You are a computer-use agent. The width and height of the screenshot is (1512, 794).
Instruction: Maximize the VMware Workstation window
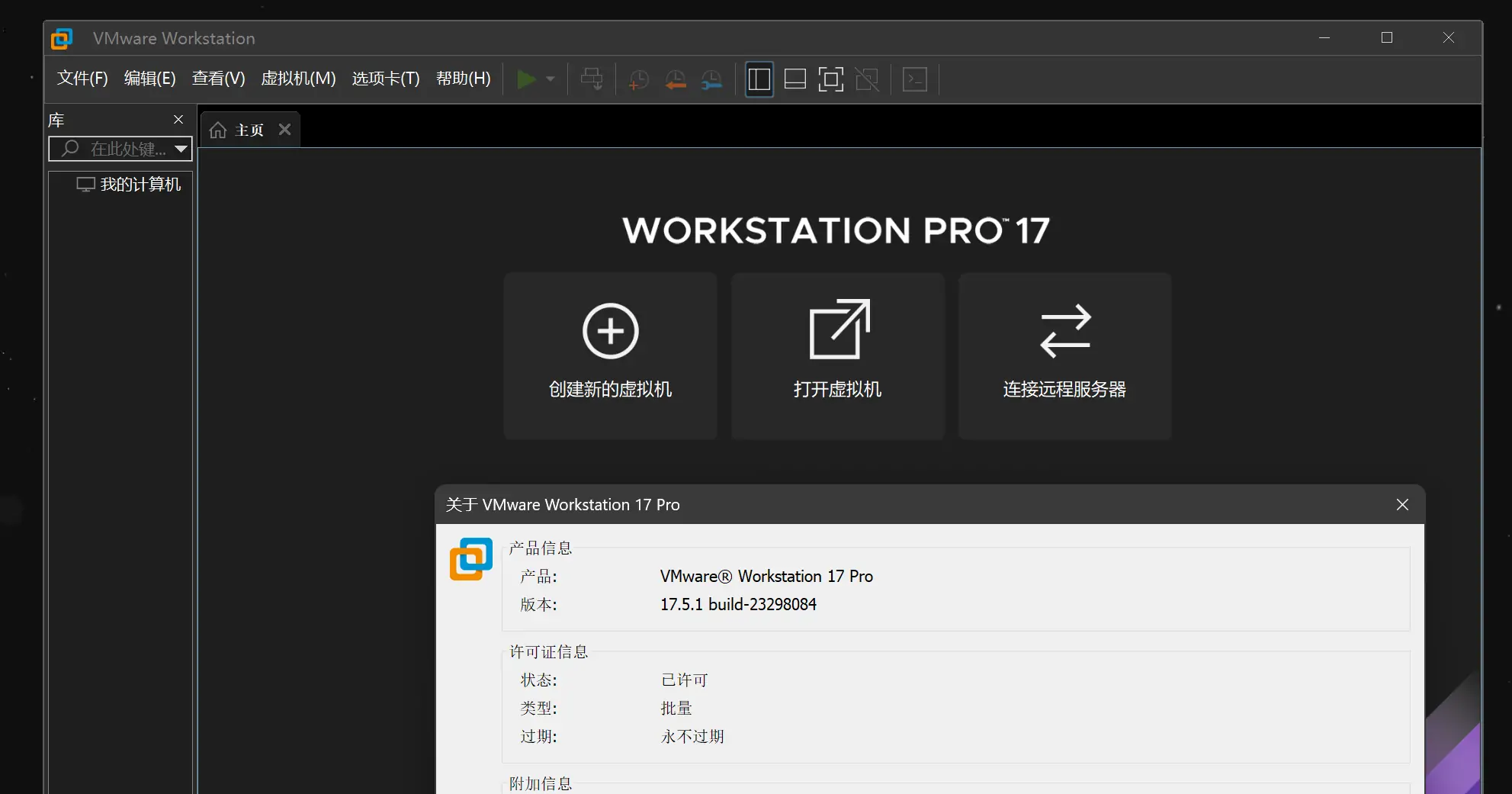coord(1387,38)
